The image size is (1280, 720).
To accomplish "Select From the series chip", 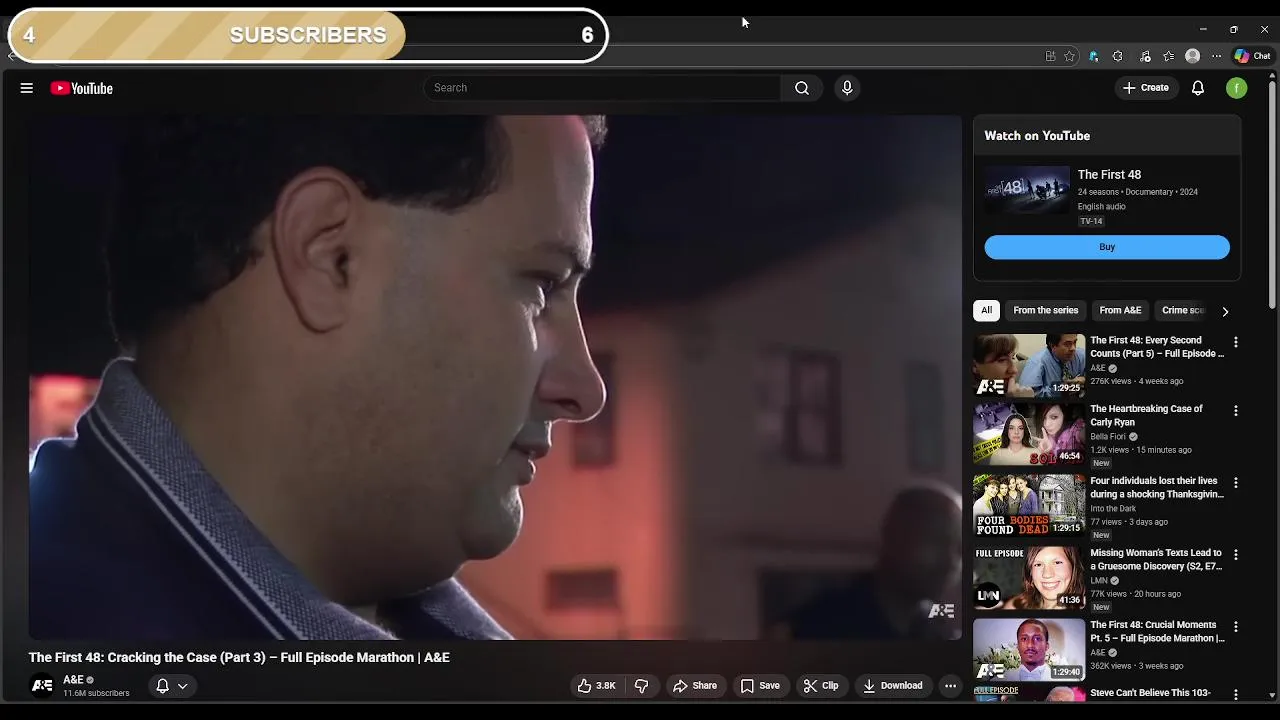I will click(1046, 310).
